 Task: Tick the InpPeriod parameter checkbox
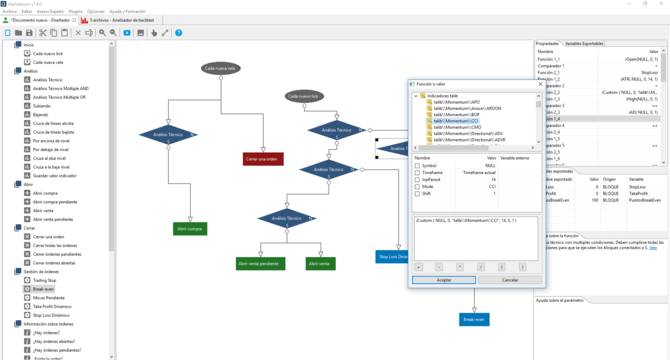tap(417, 180)
